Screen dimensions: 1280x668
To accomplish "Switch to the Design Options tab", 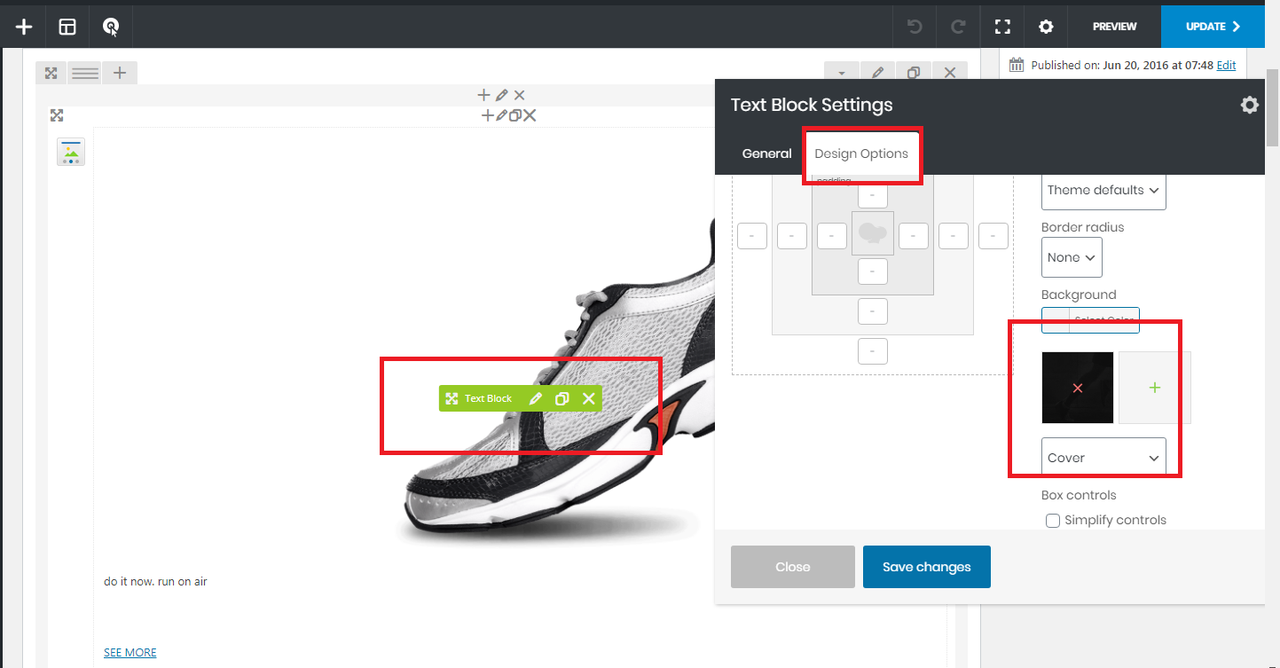I will (861, 154).
